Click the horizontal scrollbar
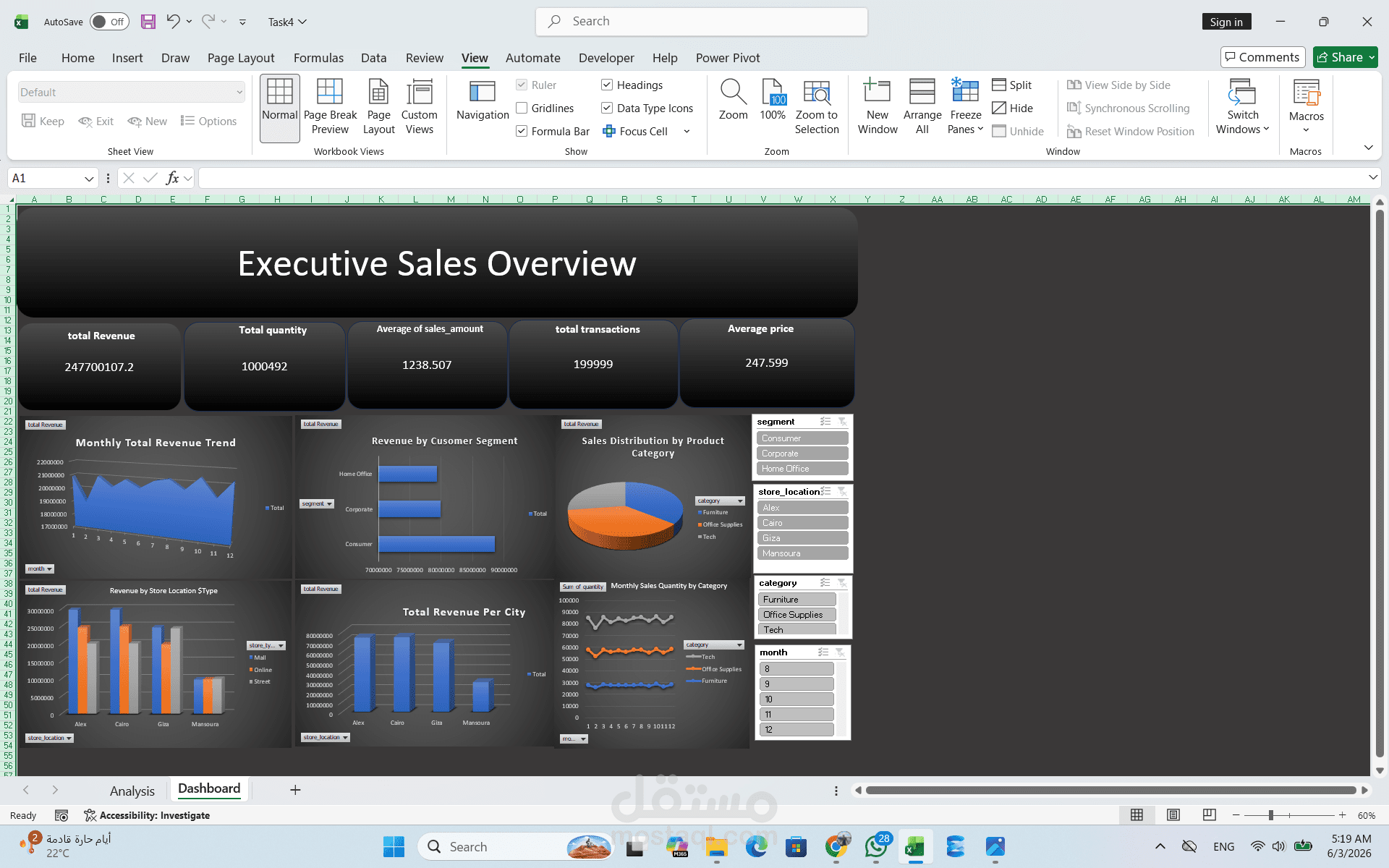This screenshot has width=1389, height=868. [1110, 791]
